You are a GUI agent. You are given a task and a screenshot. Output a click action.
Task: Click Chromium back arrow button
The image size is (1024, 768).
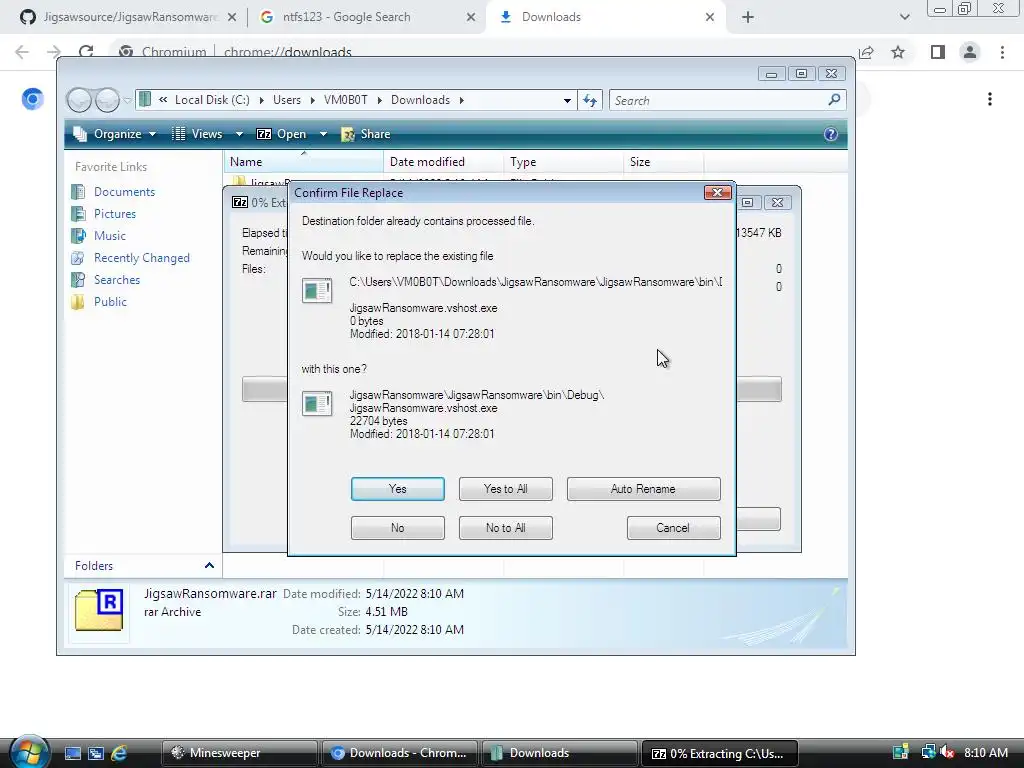tap(22, 52)
